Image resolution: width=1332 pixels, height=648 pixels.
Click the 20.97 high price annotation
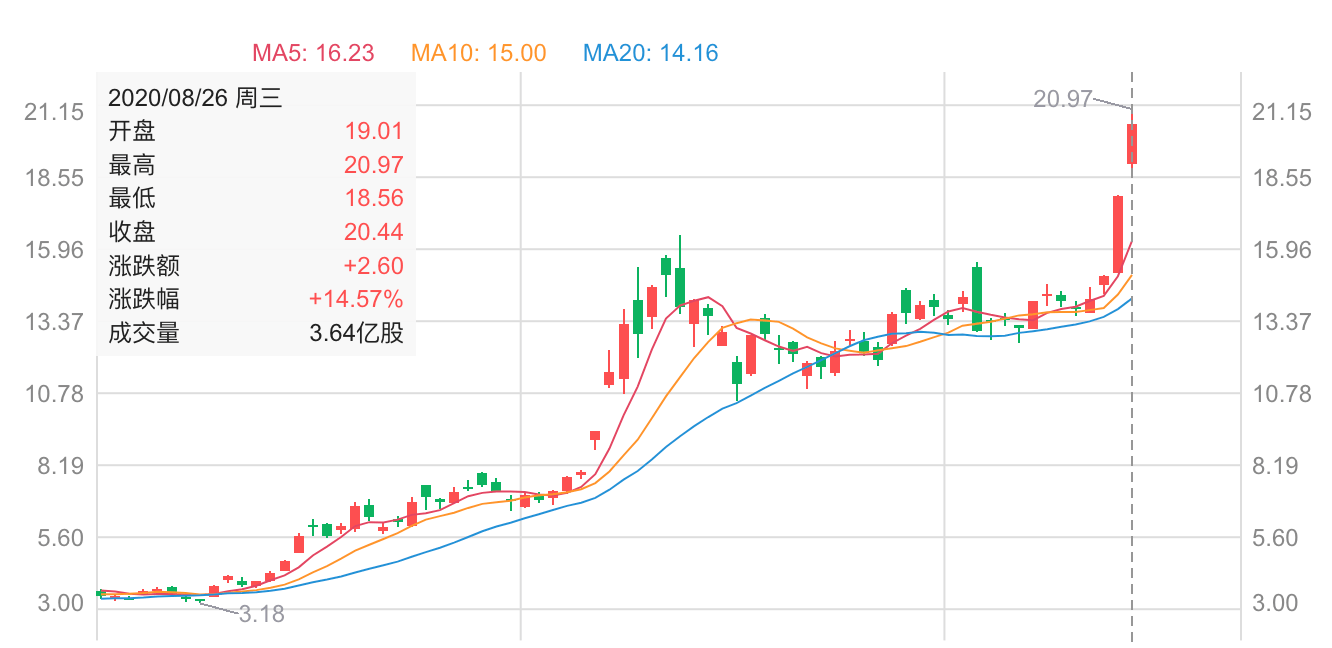point(1062,99)
